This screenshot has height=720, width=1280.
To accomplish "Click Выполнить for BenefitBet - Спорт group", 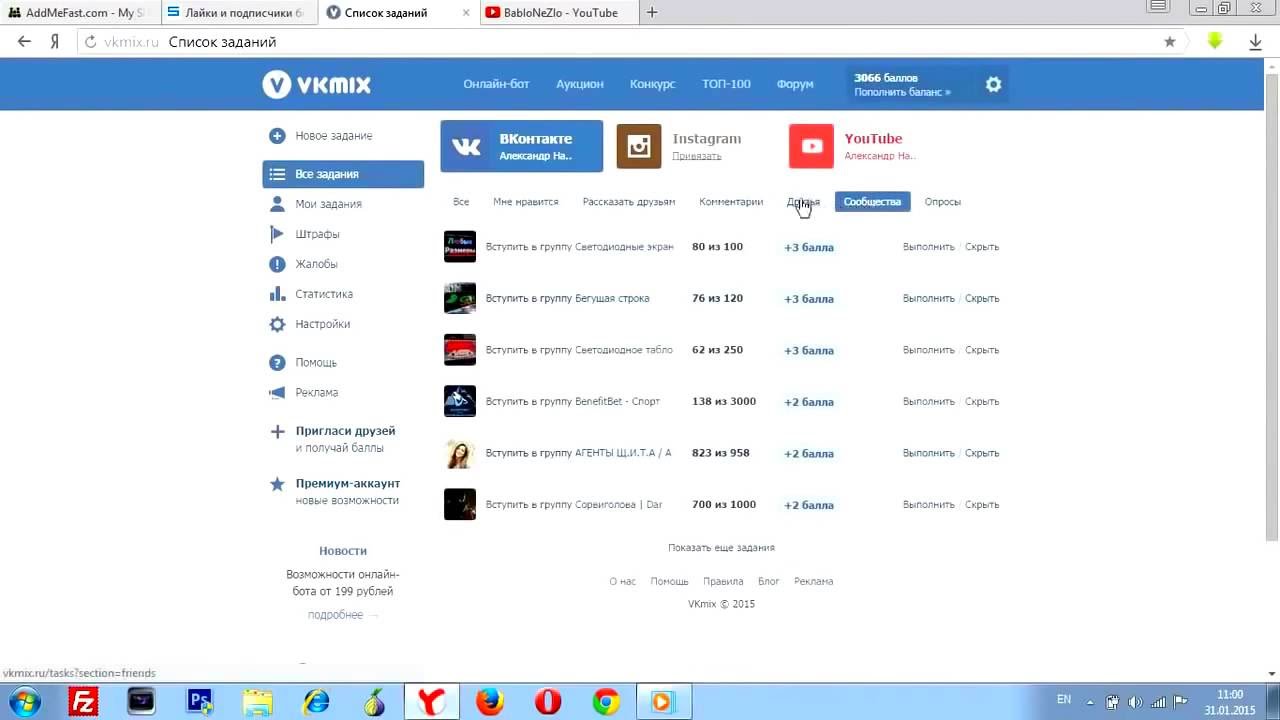I will (x=929, y=402).
